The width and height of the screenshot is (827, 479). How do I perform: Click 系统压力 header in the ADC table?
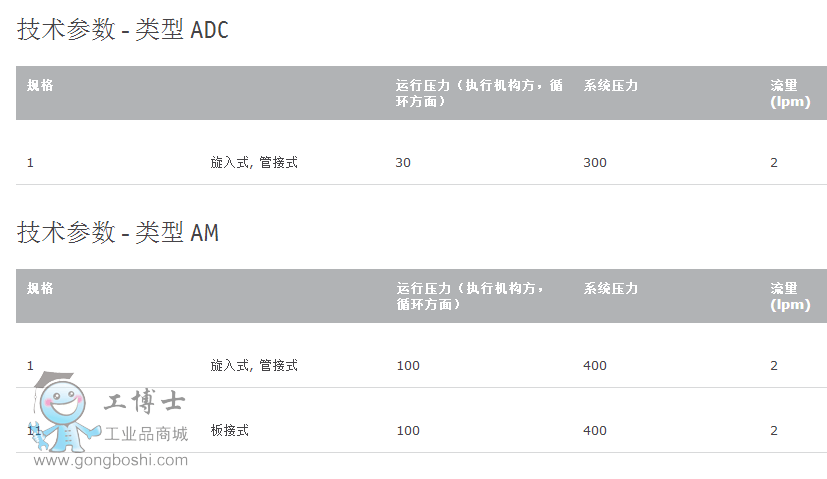pos(610,85)
